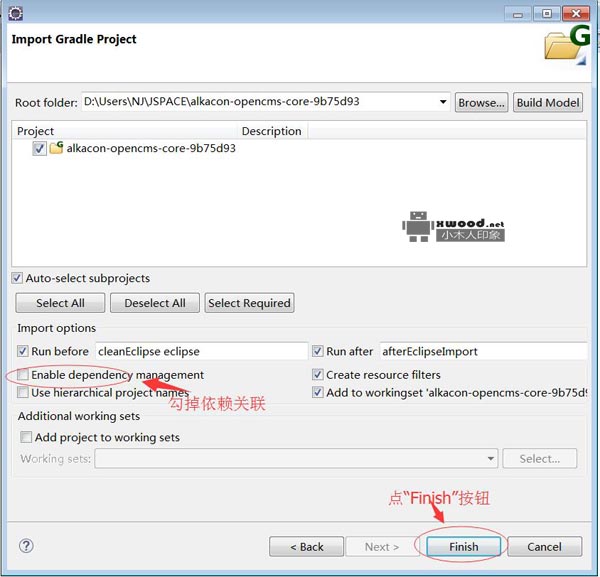This screenshot has height=577, width=600.
Task: Click the Gradle folder wizard icon
Action: pyautogui.click(x=567, y=44)
